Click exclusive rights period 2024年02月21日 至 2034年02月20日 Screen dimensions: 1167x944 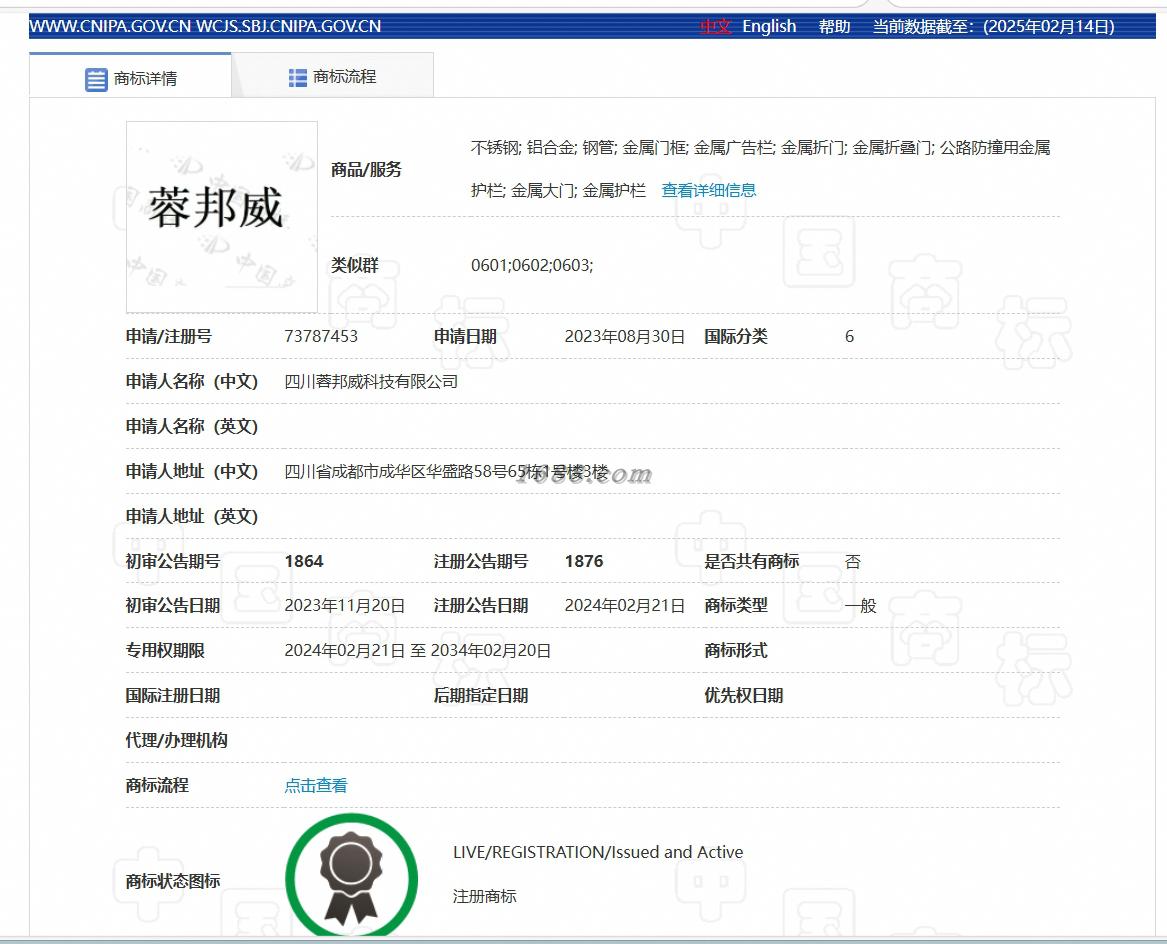tap(418, 651)
